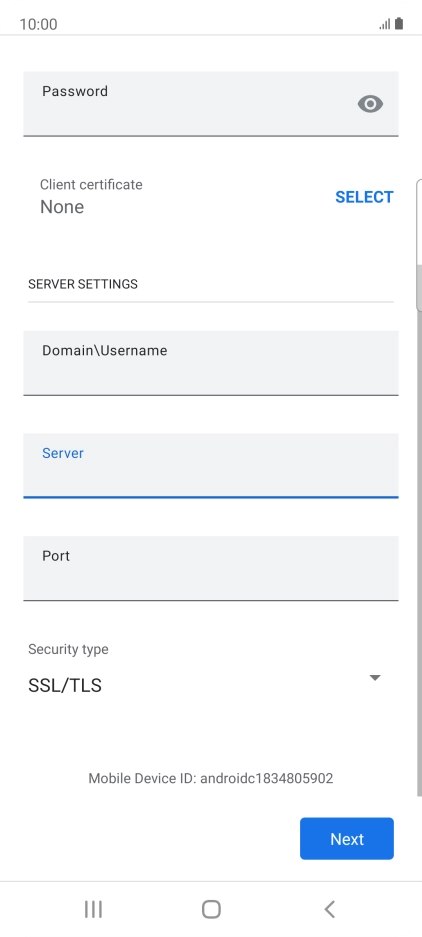This screenshot has width=422, height=937.
Task: Tap the Client certificate None value
Action: click(x=62, y=207)
